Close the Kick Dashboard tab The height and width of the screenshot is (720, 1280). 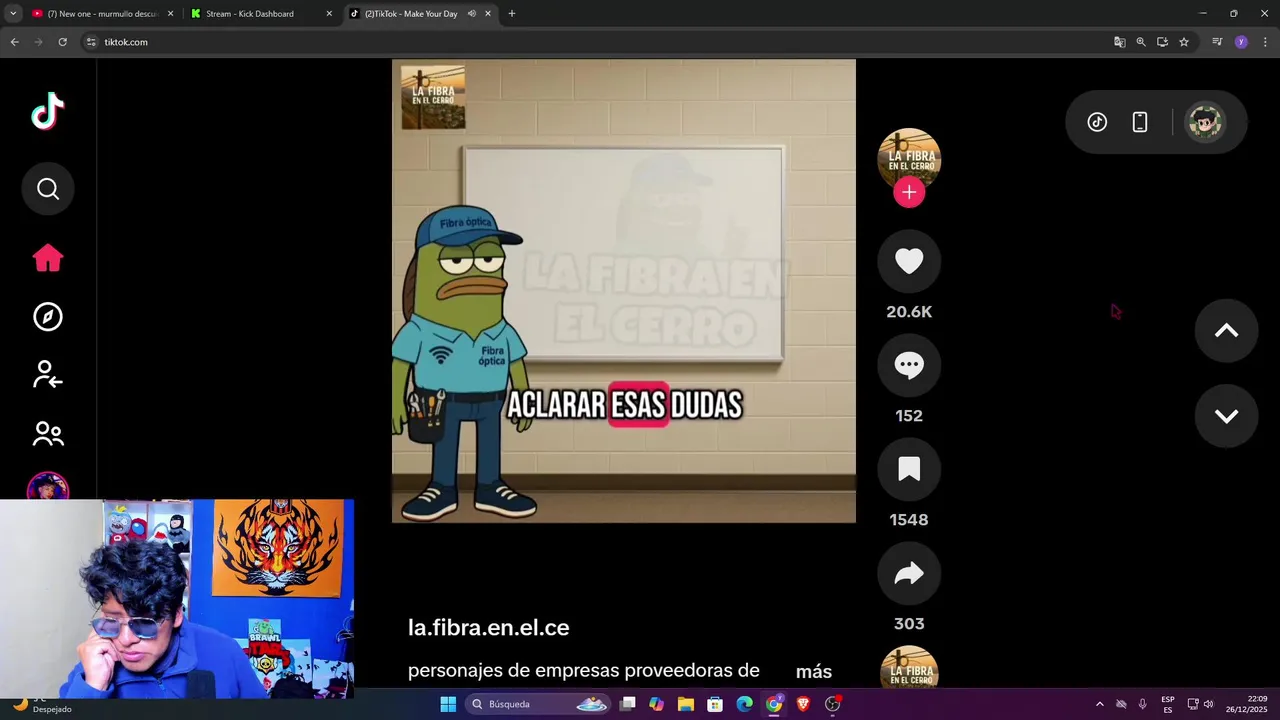[329, 14]
